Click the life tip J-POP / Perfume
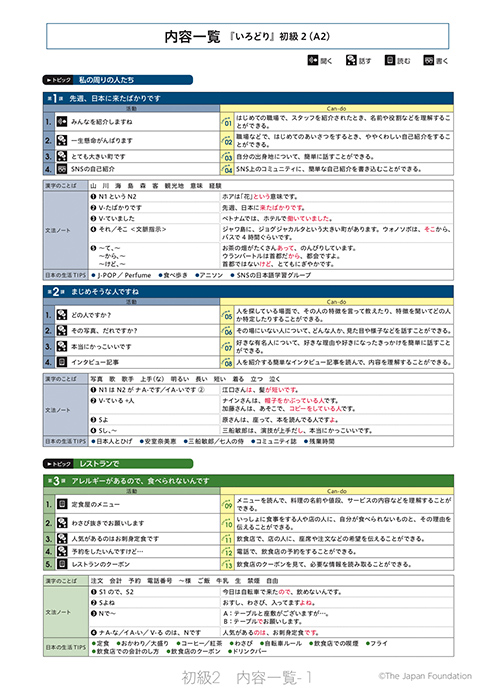The height and width of the screenshot is (700, 494). (x=121, y=275)
